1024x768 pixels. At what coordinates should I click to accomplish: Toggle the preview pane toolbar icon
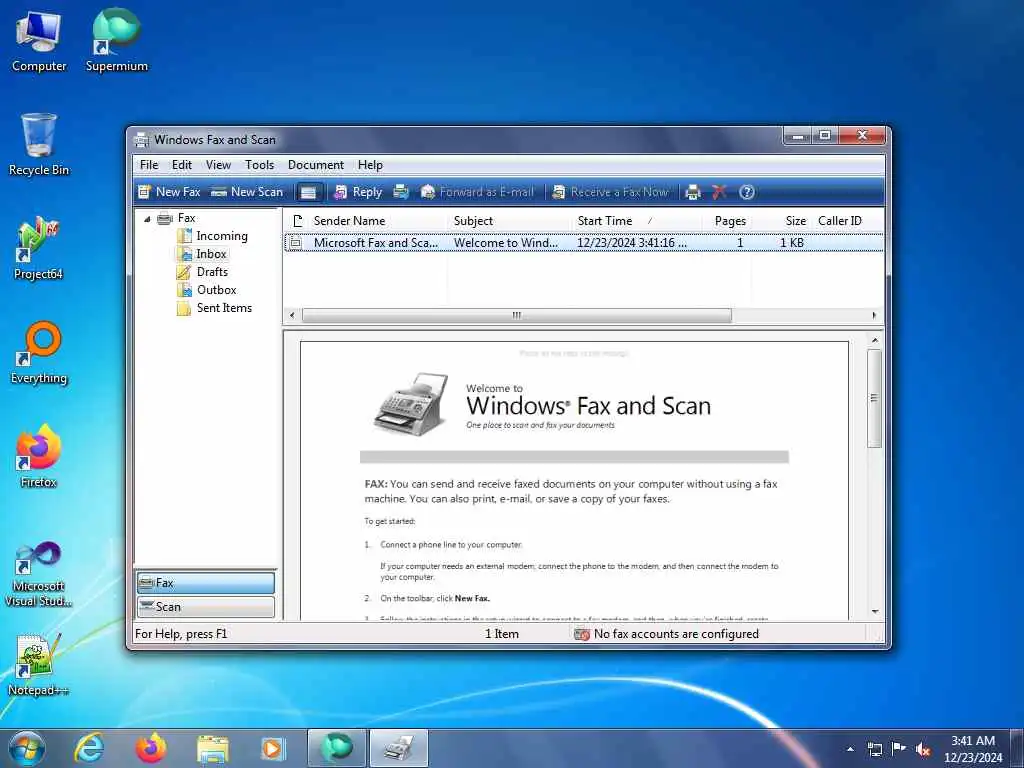308,192
